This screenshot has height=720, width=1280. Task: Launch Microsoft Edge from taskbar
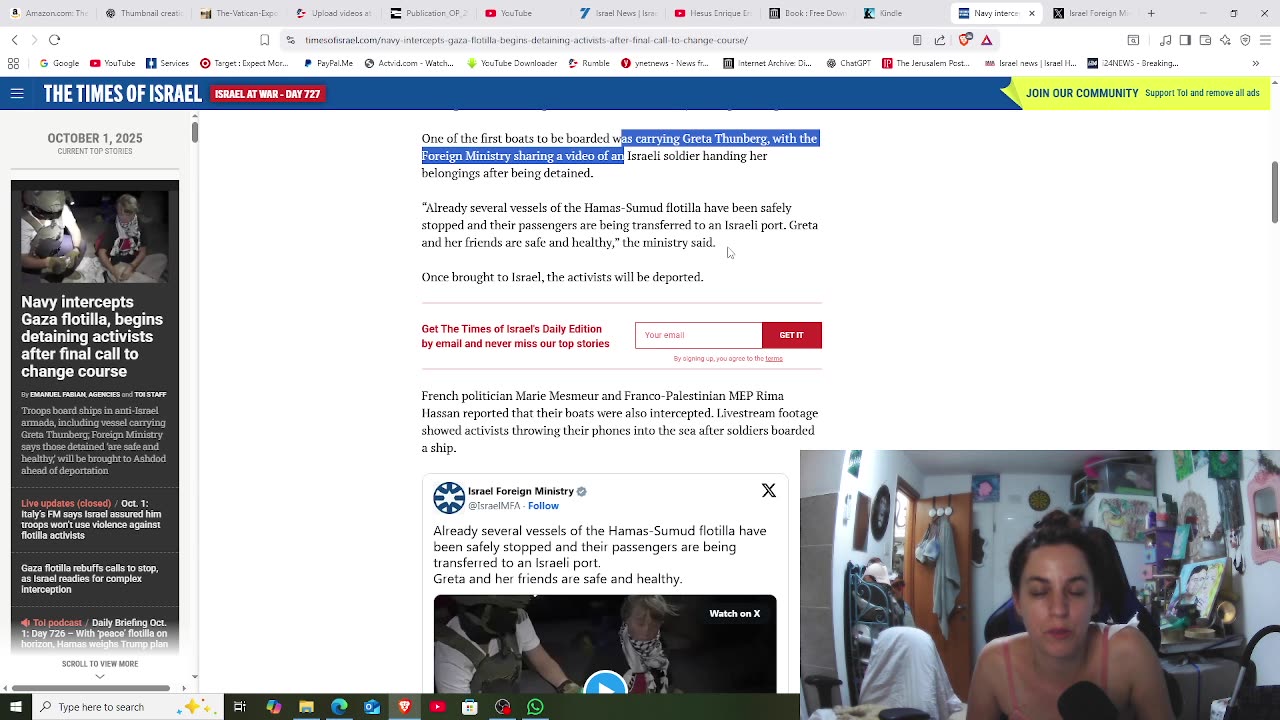click(x=339, y=707)
